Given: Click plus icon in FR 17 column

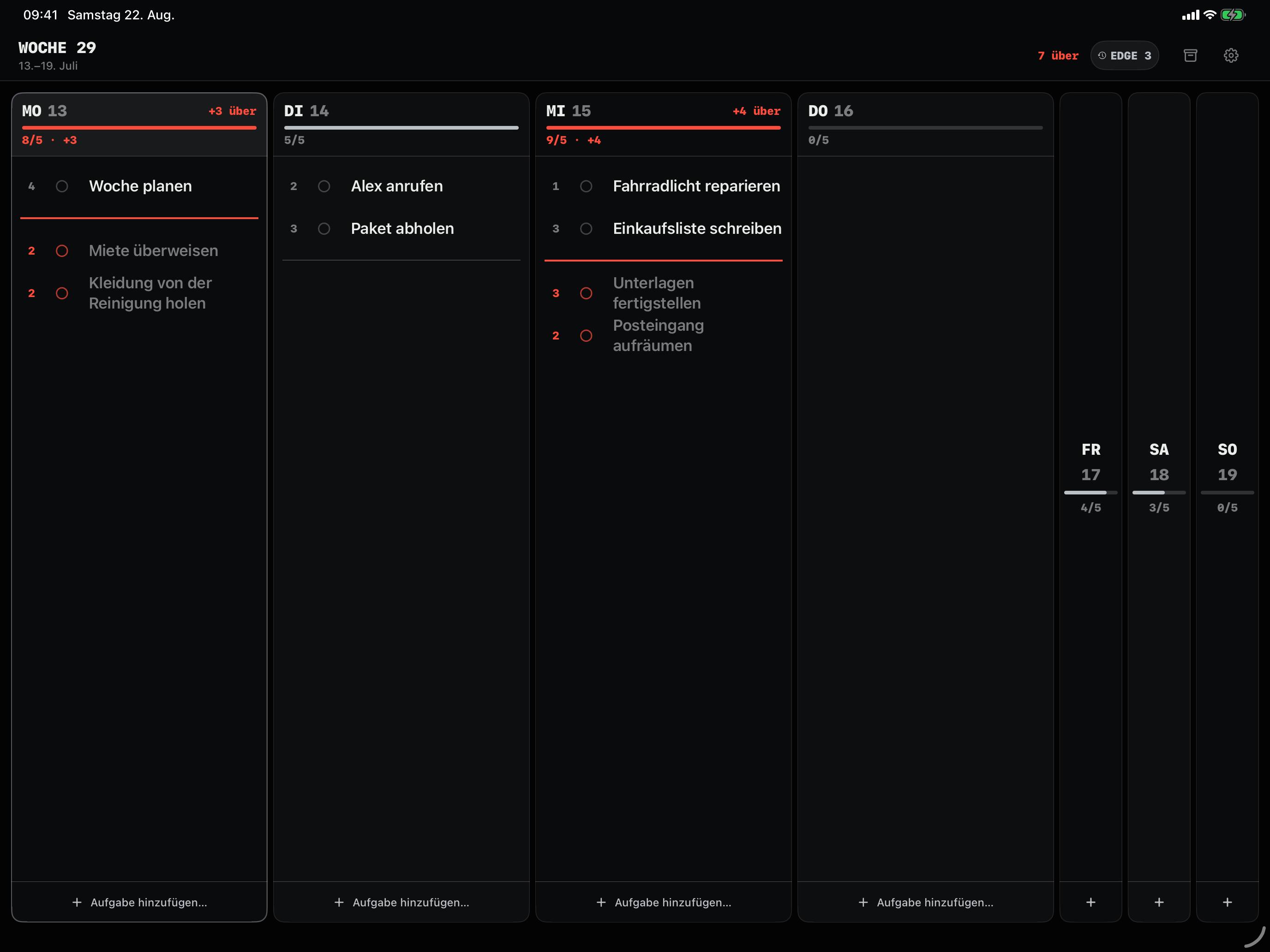Looking at the screenshot, I should click(1091, 902).
